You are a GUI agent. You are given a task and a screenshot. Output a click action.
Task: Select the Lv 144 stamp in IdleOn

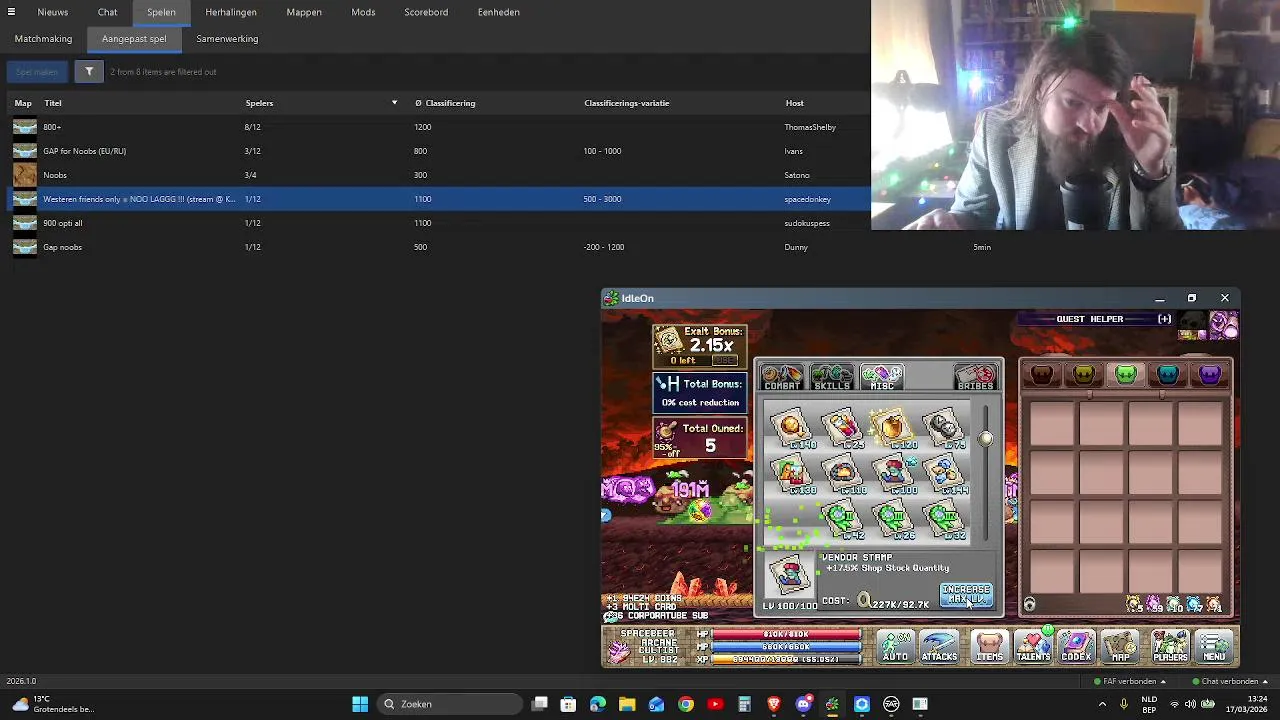(944, 474)
